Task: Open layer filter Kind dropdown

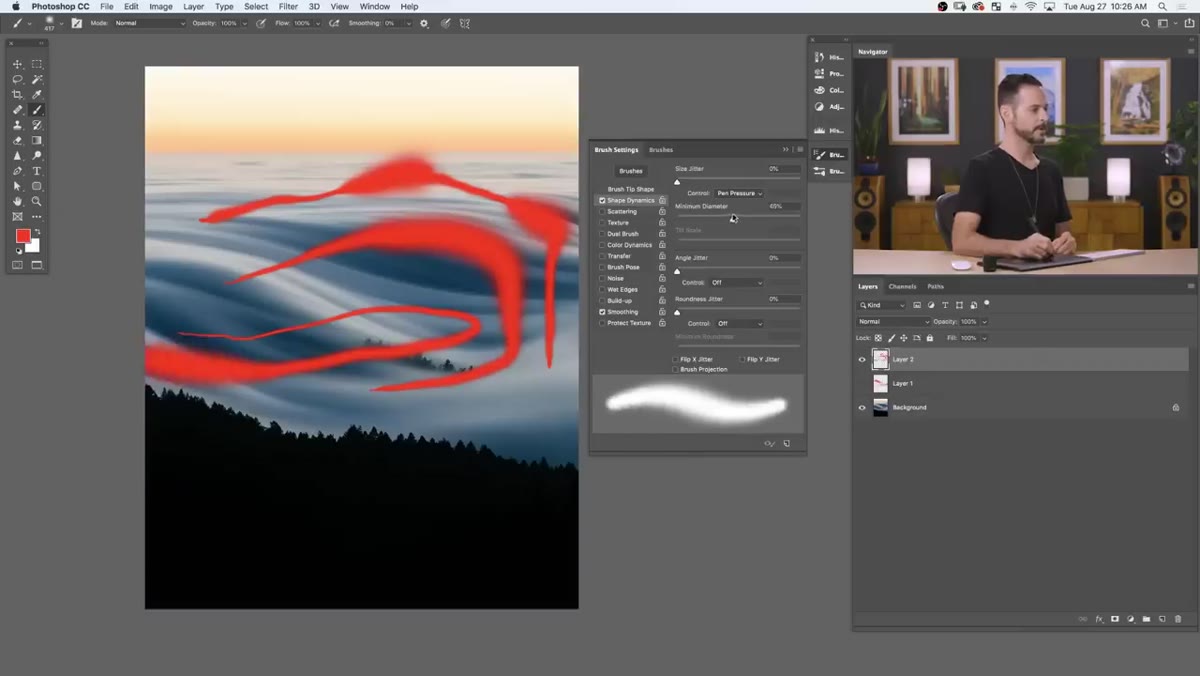Action: coord(881,305)
